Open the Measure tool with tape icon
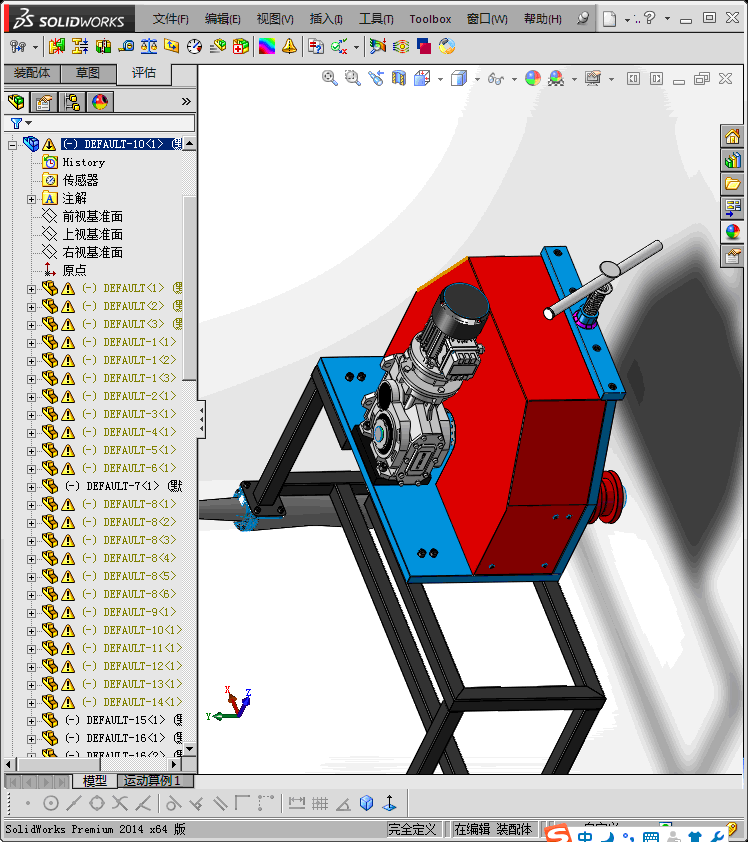The height and width of the screenshot is (842, 748). click(x=126, y=47)
